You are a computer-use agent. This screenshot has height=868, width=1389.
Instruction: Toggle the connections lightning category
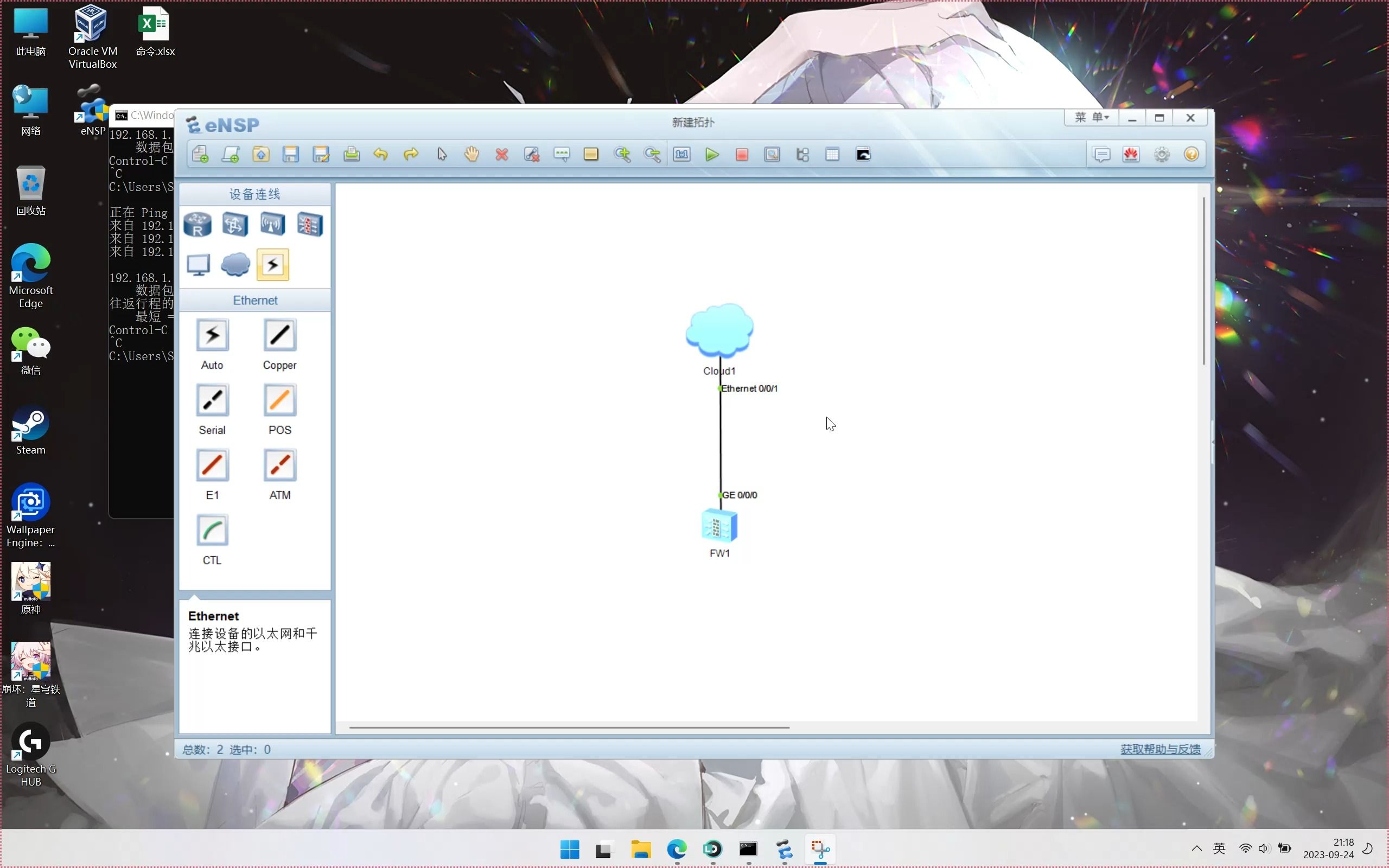(272, 265)
